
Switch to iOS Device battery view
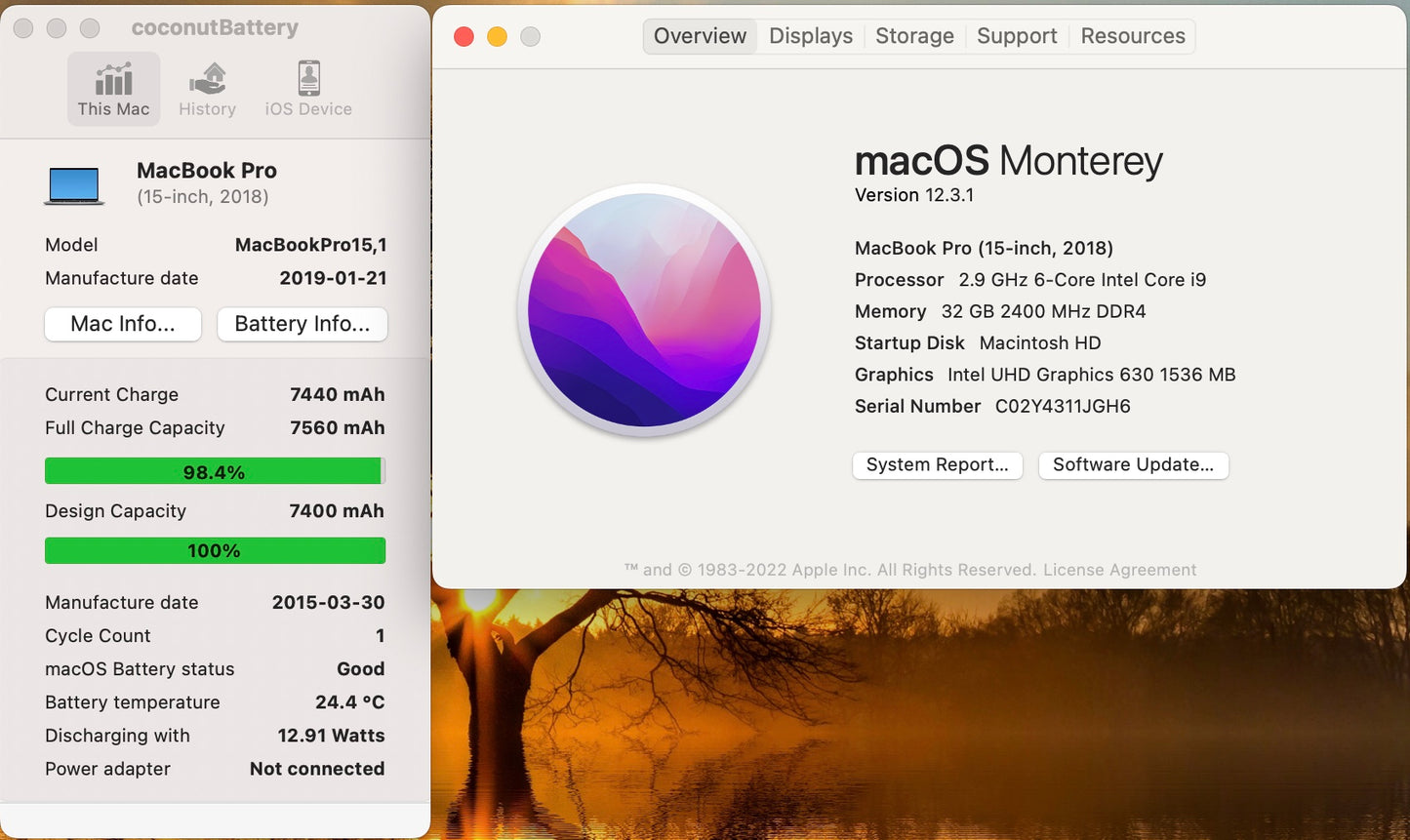click(x=306, y=88)
